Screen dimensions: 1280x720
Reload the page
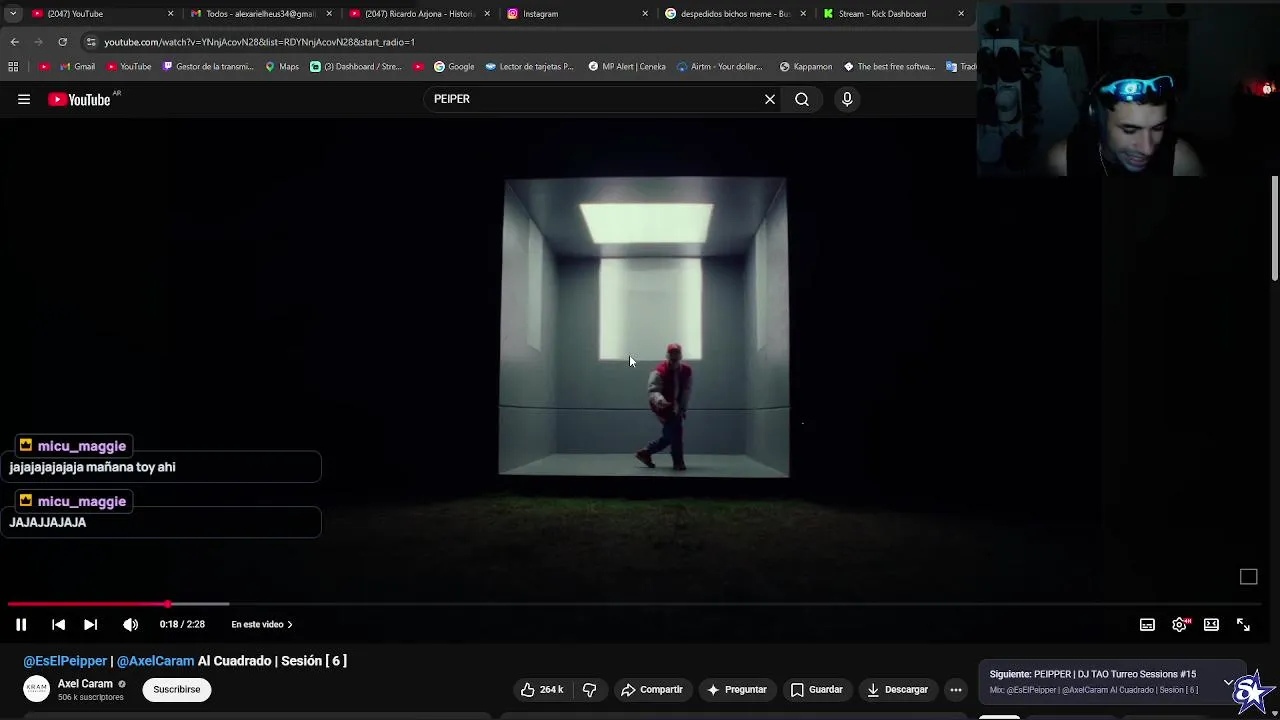(x=62, y=42)
